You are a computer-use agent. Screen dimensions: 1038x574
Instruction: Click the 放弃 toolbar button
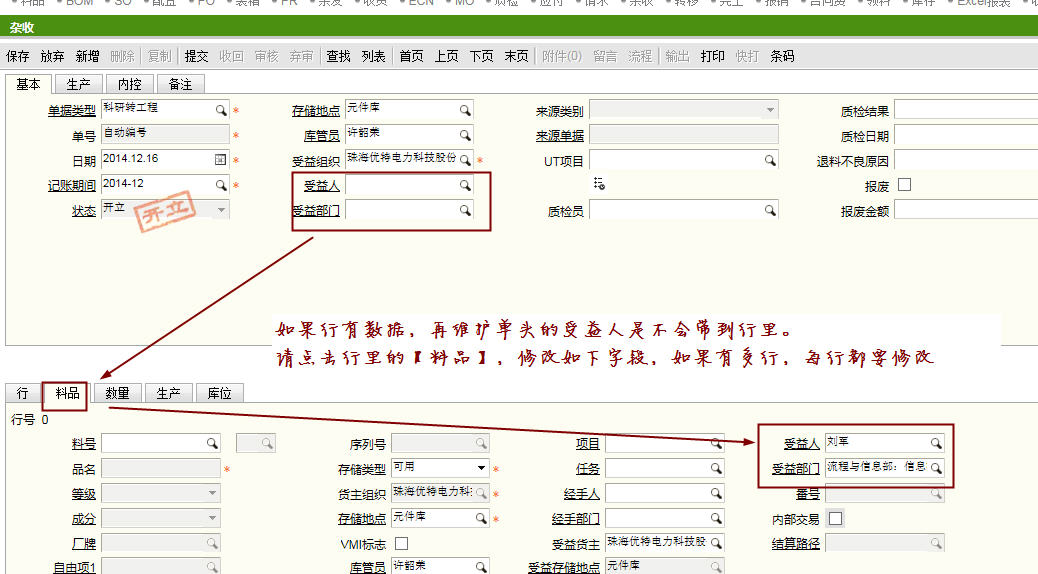52,56
